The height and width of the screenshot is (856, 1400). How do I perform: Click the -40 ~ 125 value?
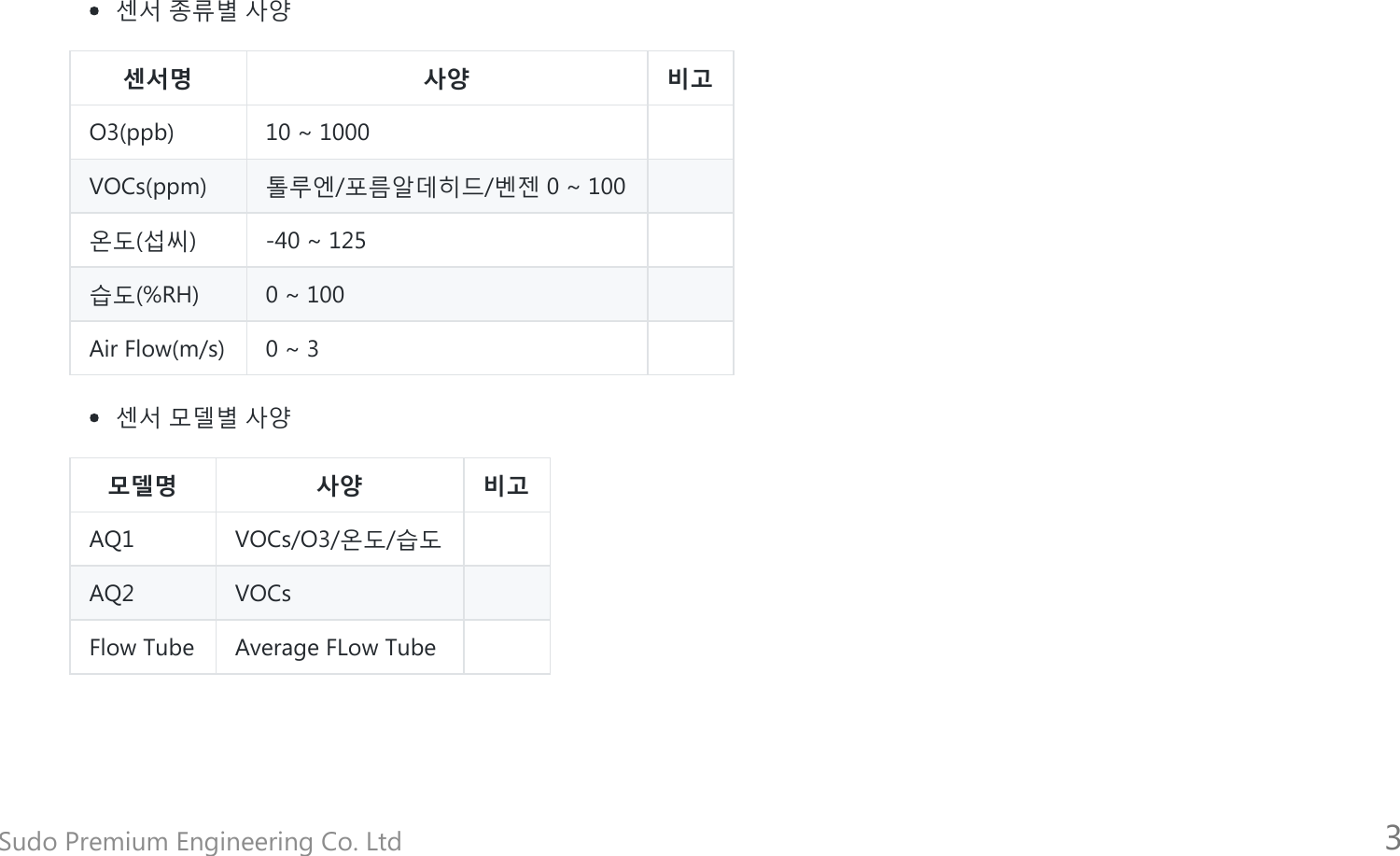pyautogui.click(x=315, y=241)
